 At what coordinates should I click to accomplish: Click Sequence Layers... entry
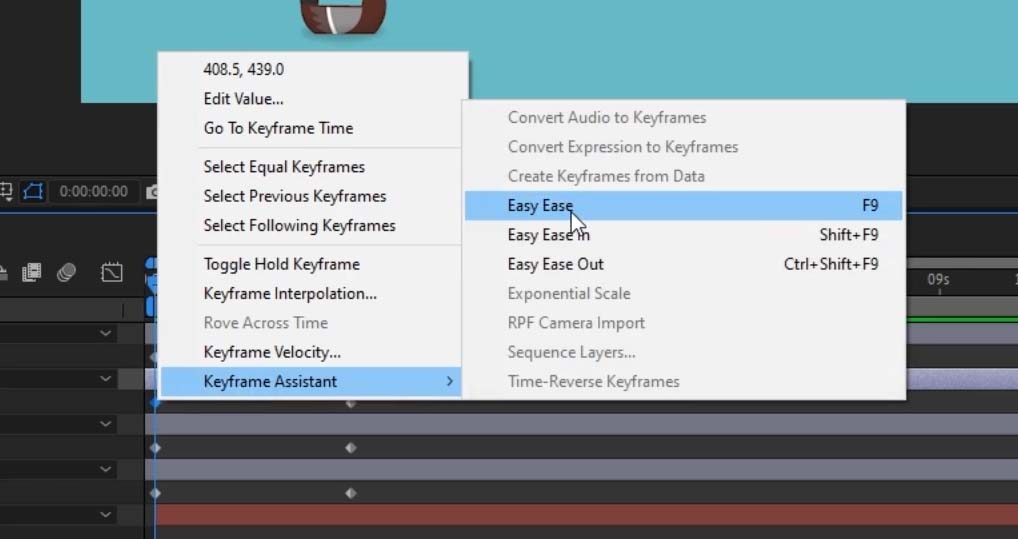pyautogui.click(x=684, y=353)
